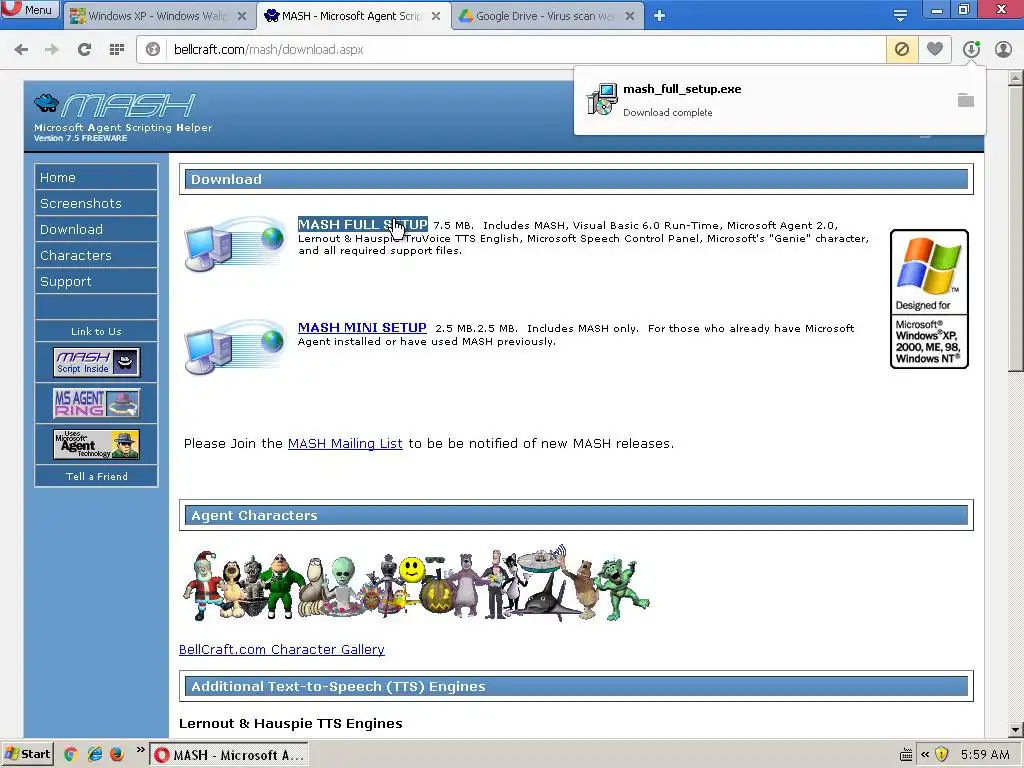
Task: Open the Windows Start button
Action: tap(27, 754)
